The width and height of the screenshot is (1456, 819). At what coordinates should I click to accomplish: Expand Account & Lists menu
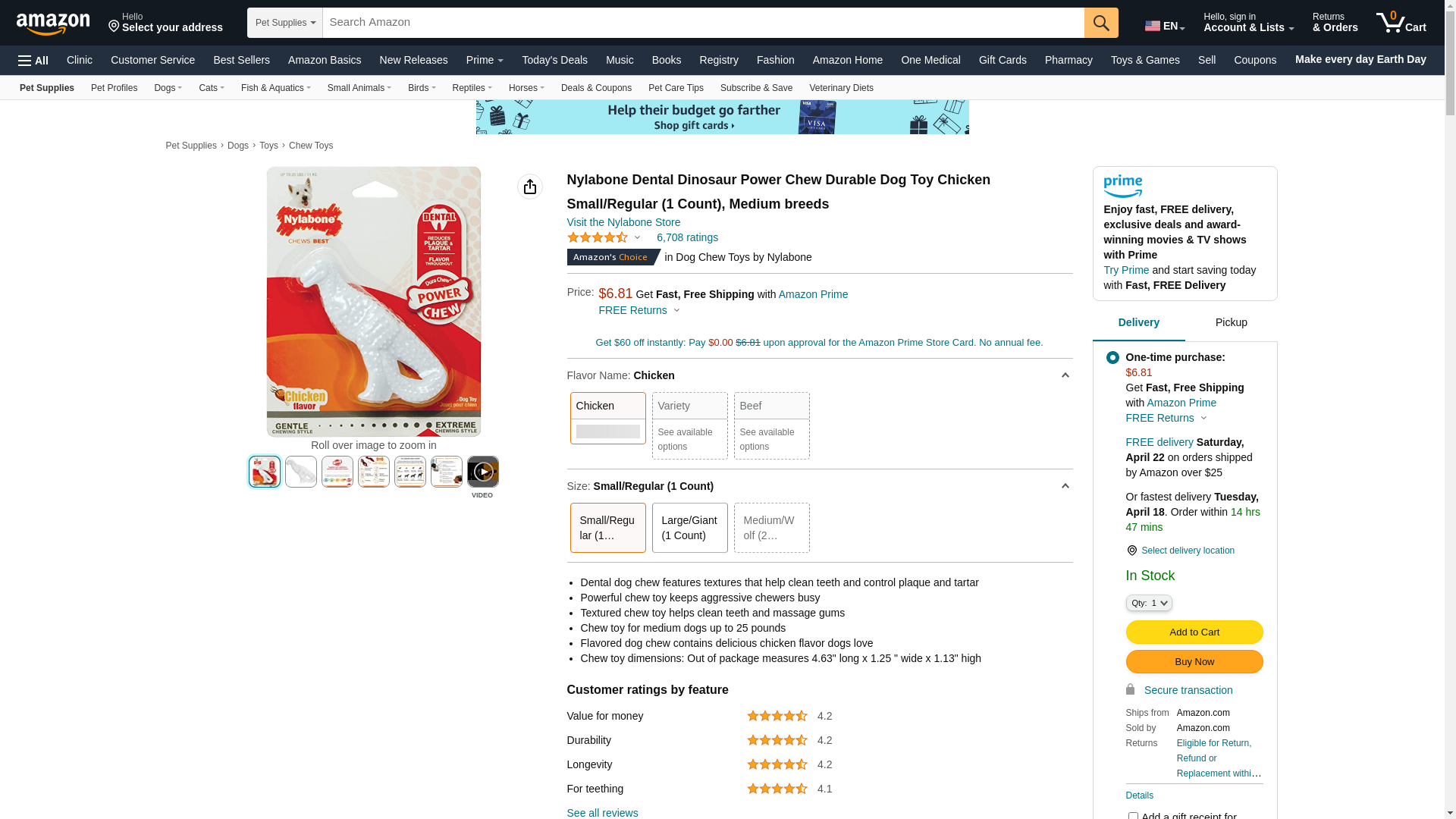[1248, 23]
